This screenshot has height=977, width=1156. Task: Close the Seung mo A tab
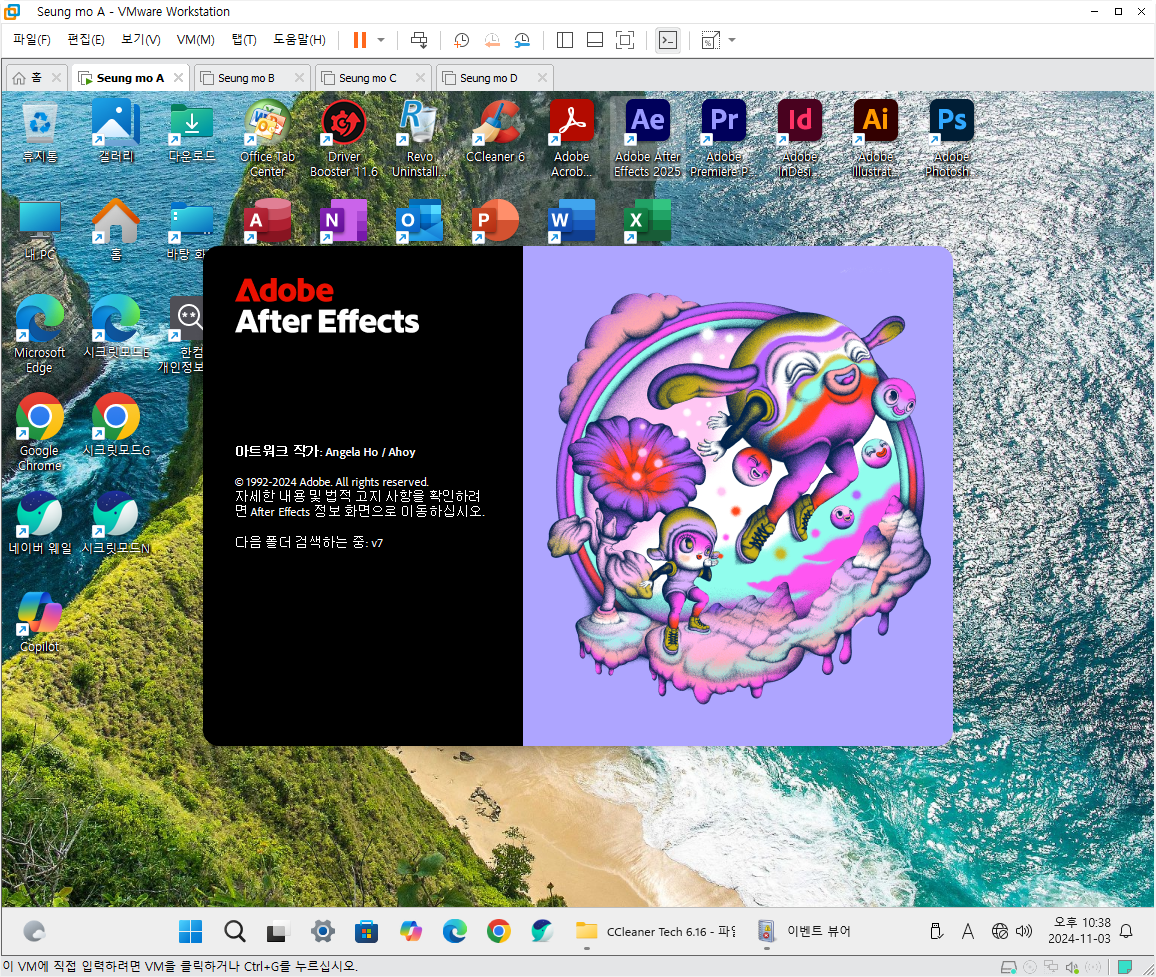178,77
